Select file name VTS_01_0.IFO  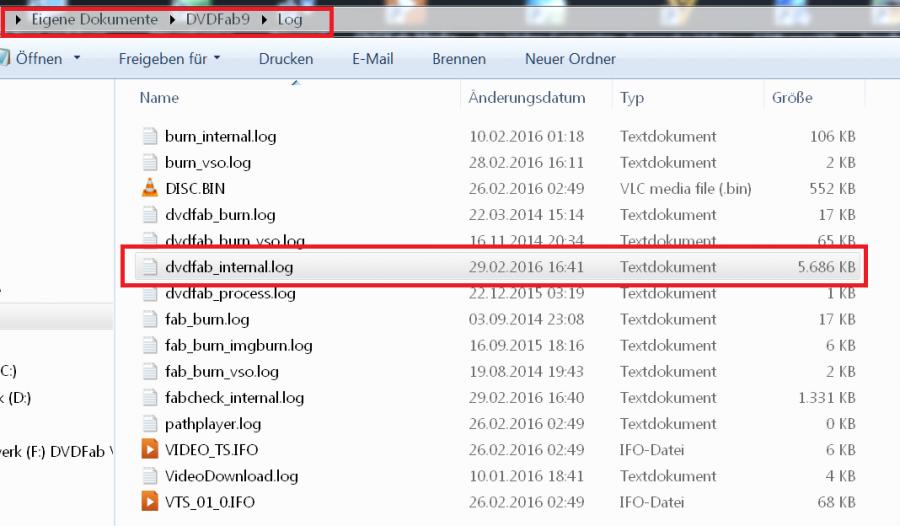pos(210,502)
